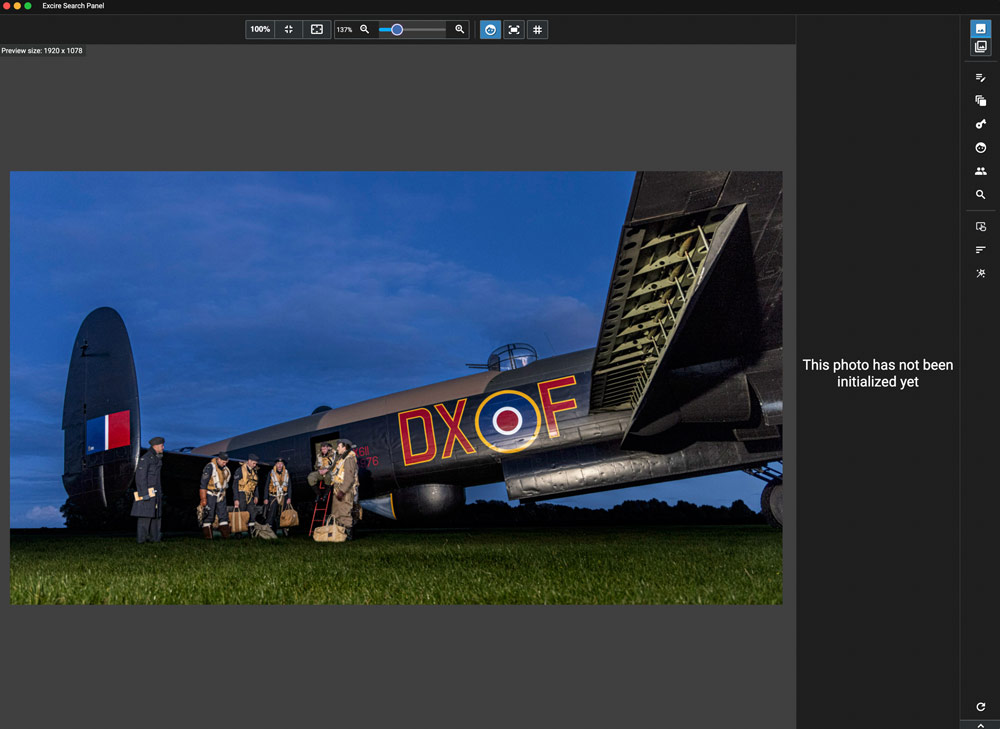Click the Lancaster bomber photo preview
This screenshot has height=729, width=1000.
(396, 388)
